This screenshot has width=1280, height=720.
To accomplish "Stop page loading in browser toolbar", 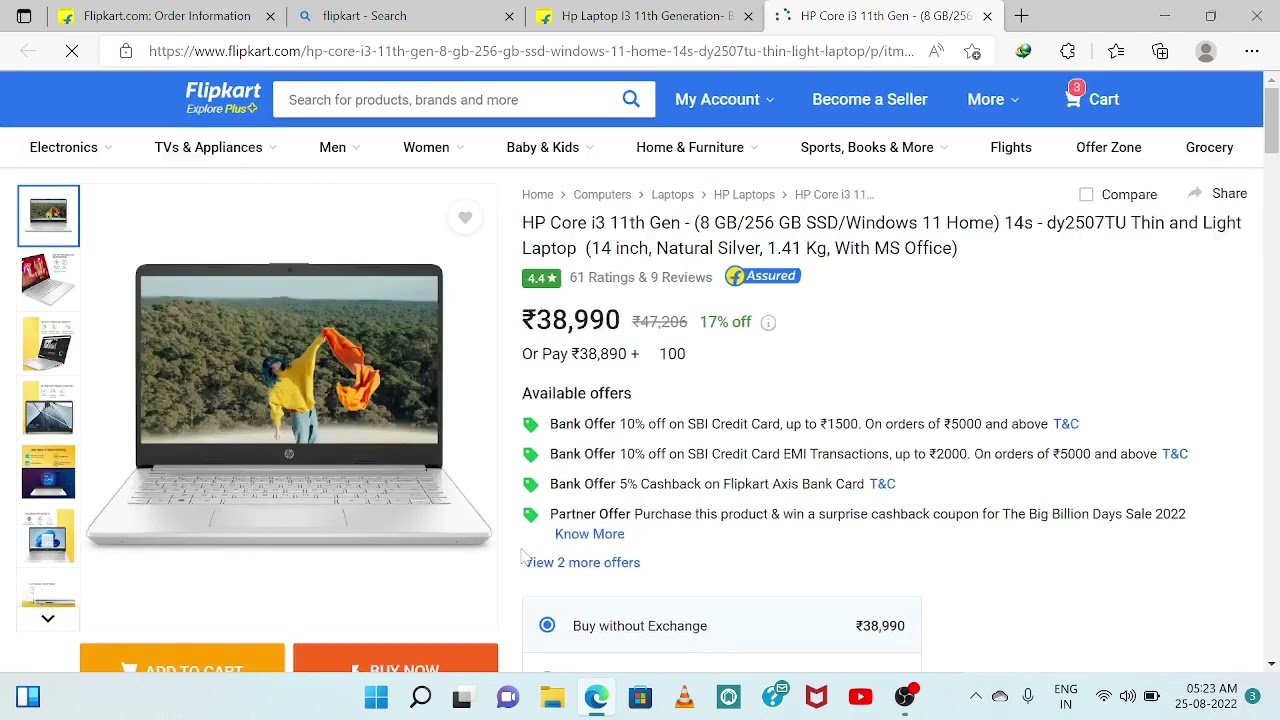I will [72, 51].
